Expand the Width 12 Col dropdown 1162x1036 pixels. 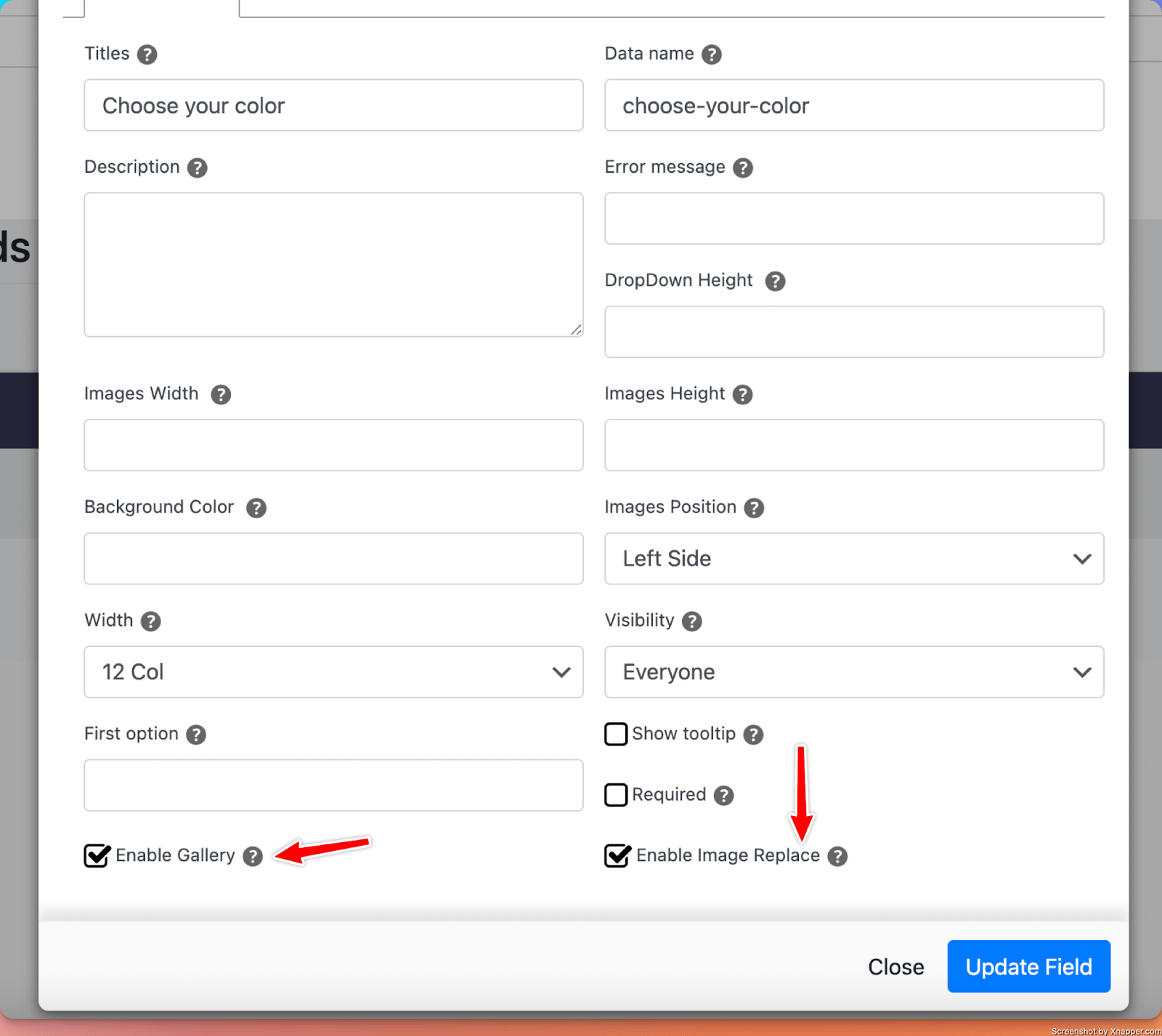[333, 672]
